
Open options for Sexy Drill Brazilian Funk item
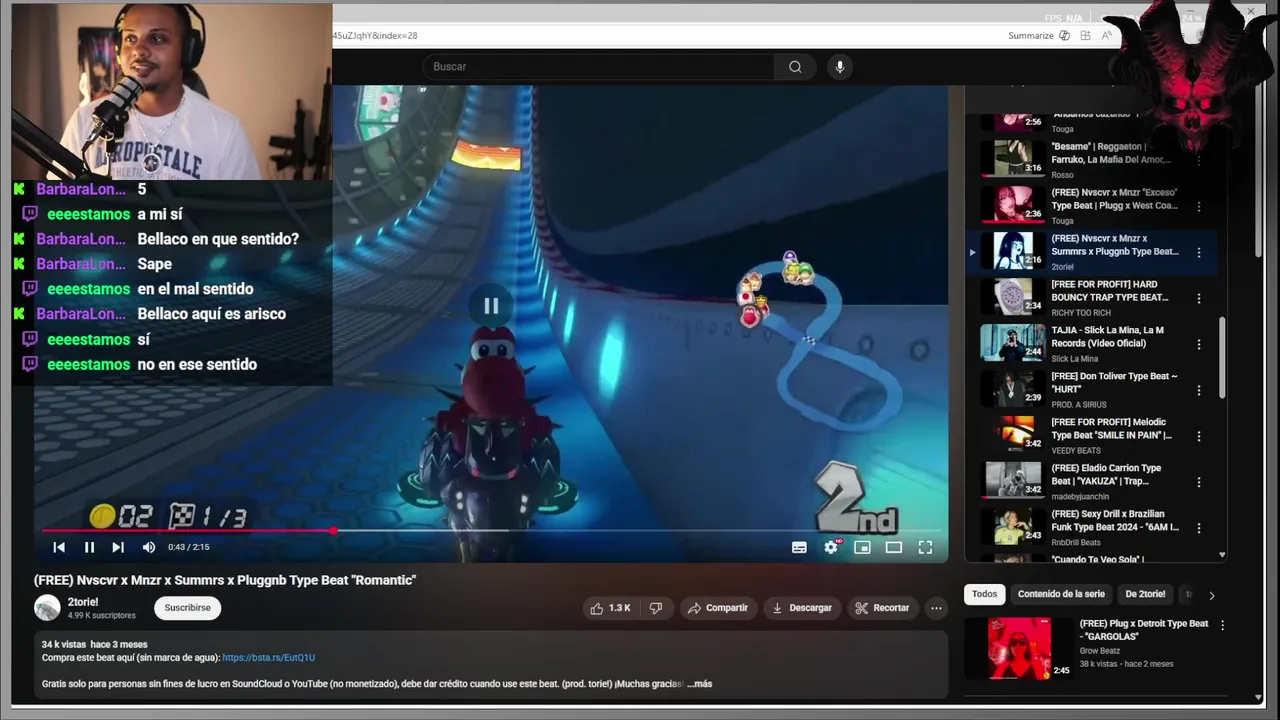click(x=1199, y=529)
